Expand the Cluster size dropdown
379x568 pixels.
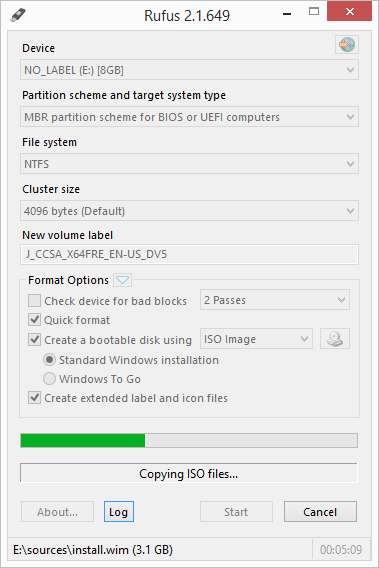[x=189, y=211]
